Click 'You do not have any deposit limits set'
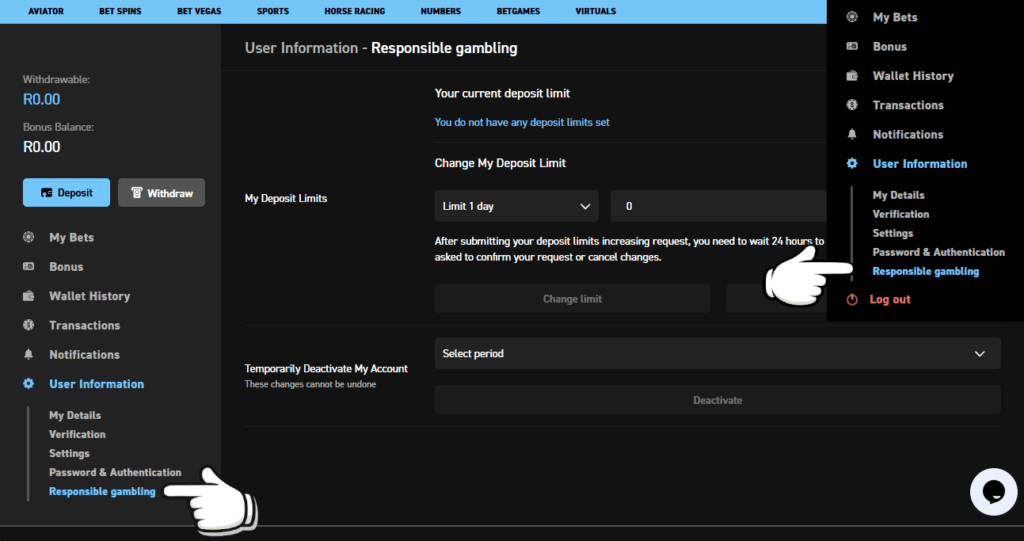1024x541 pixels. click(522, 122)
